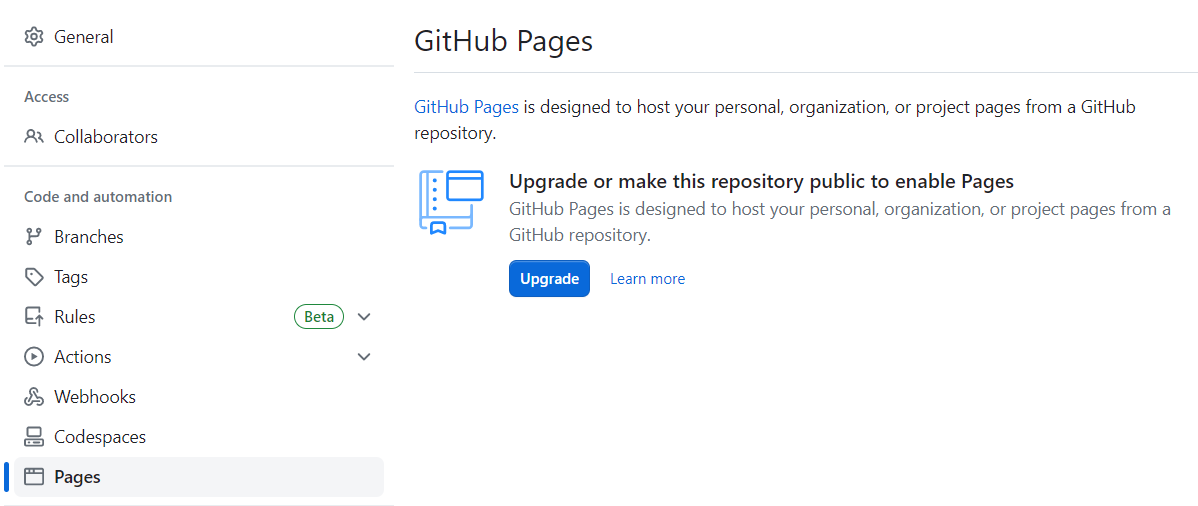
Task: Click the Pages browser-window icon
Action: (34, 477)
